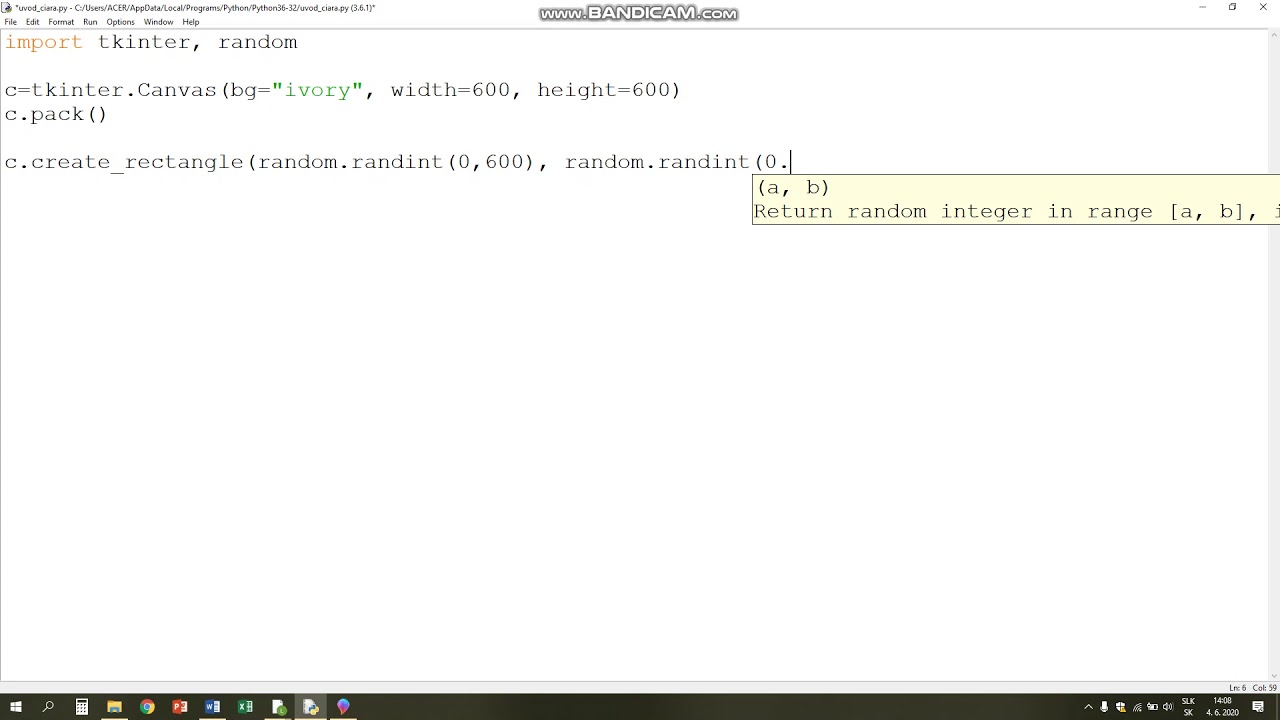Switch the SLK SK input language
Viewport: 1280px width, 720px height.
(1188, 707)
